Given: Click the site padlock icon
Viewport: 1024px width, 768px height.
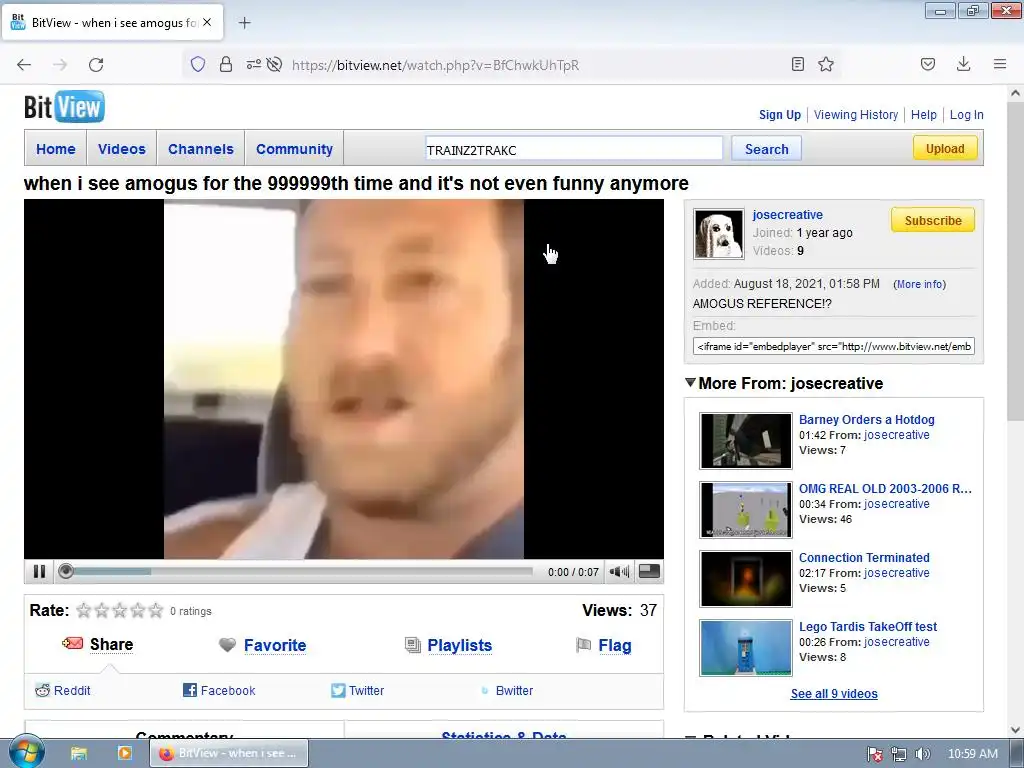Looking at the screenshot, I should (226, 64).
